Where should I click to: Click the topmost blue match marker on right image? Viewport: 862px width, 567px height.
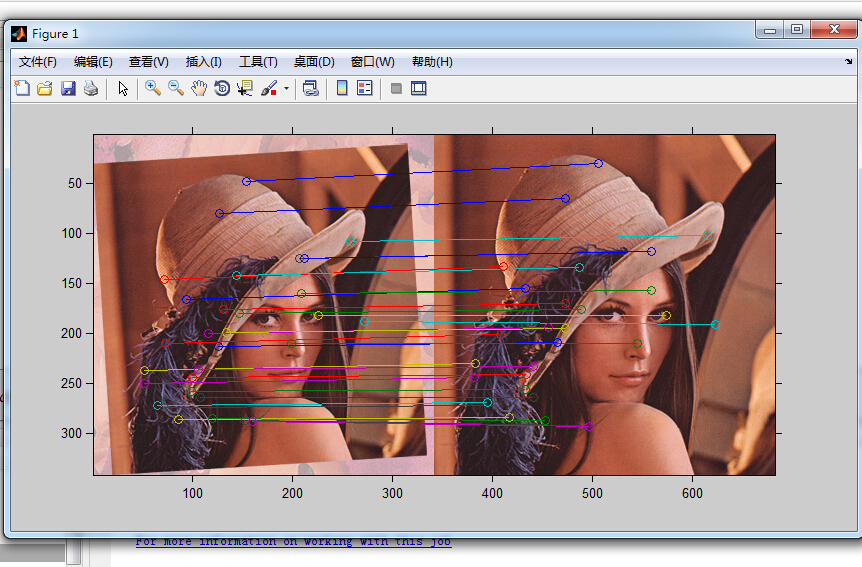coord(598,163)
